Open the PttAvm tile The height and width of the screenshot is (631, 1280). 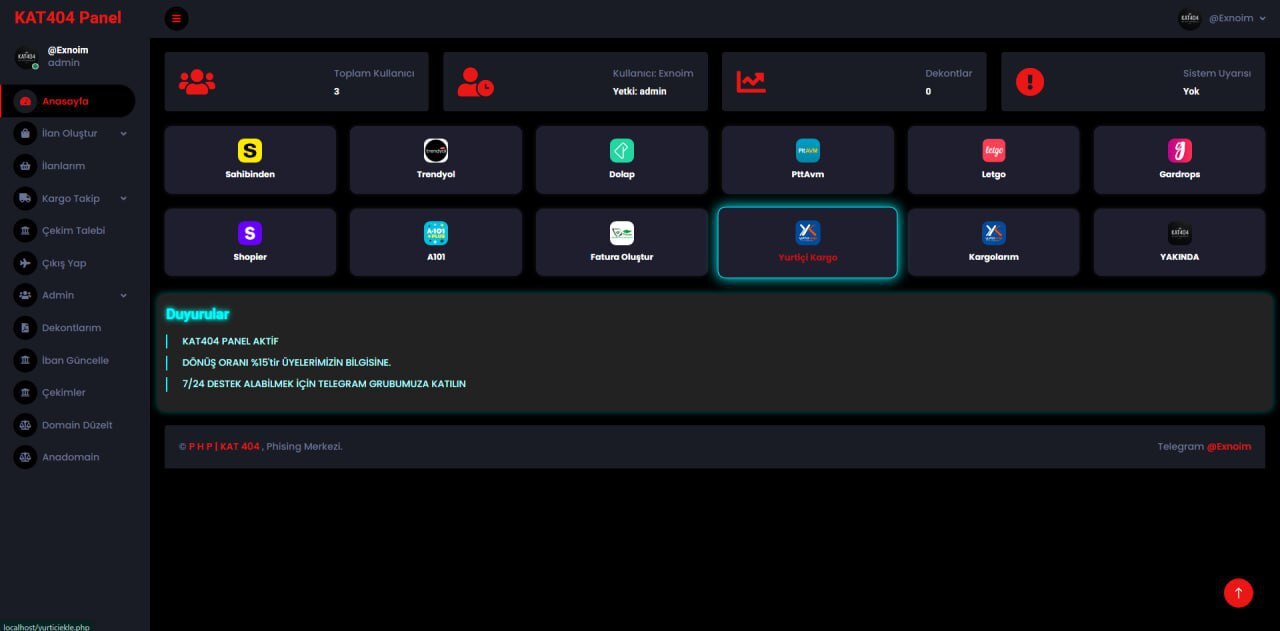[x=807, y=159]
